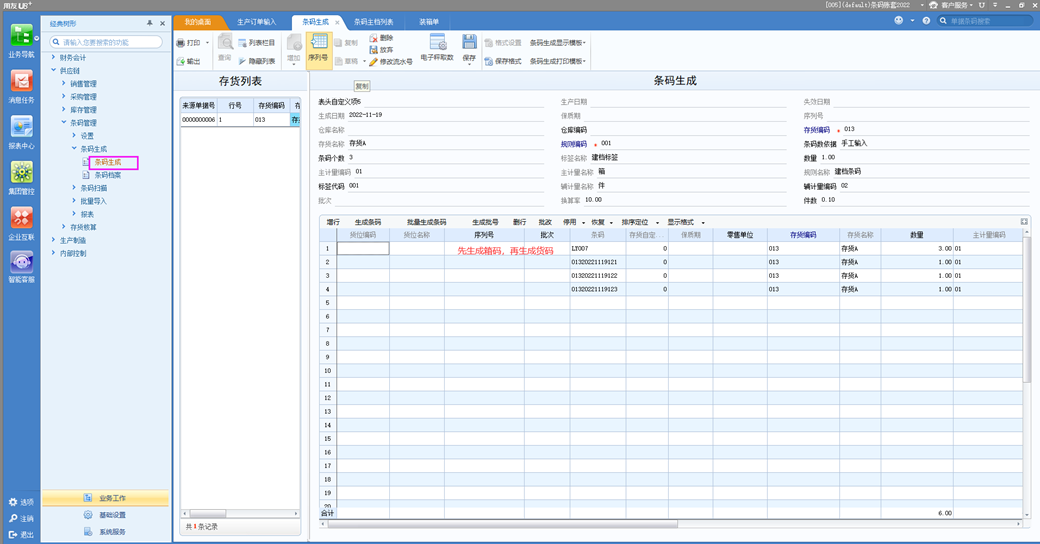
Task: Select the 条码生成 leaf in the tree
Action: (107, 162)
